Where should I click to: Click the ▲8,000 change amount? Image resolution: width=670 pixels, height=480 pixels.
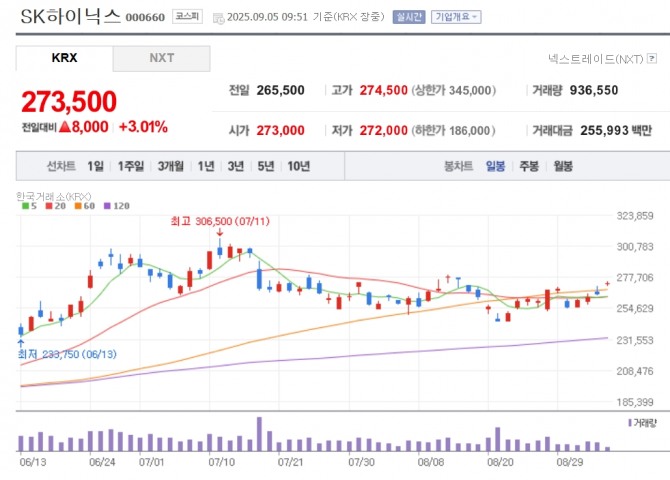[x=84, y=127]
